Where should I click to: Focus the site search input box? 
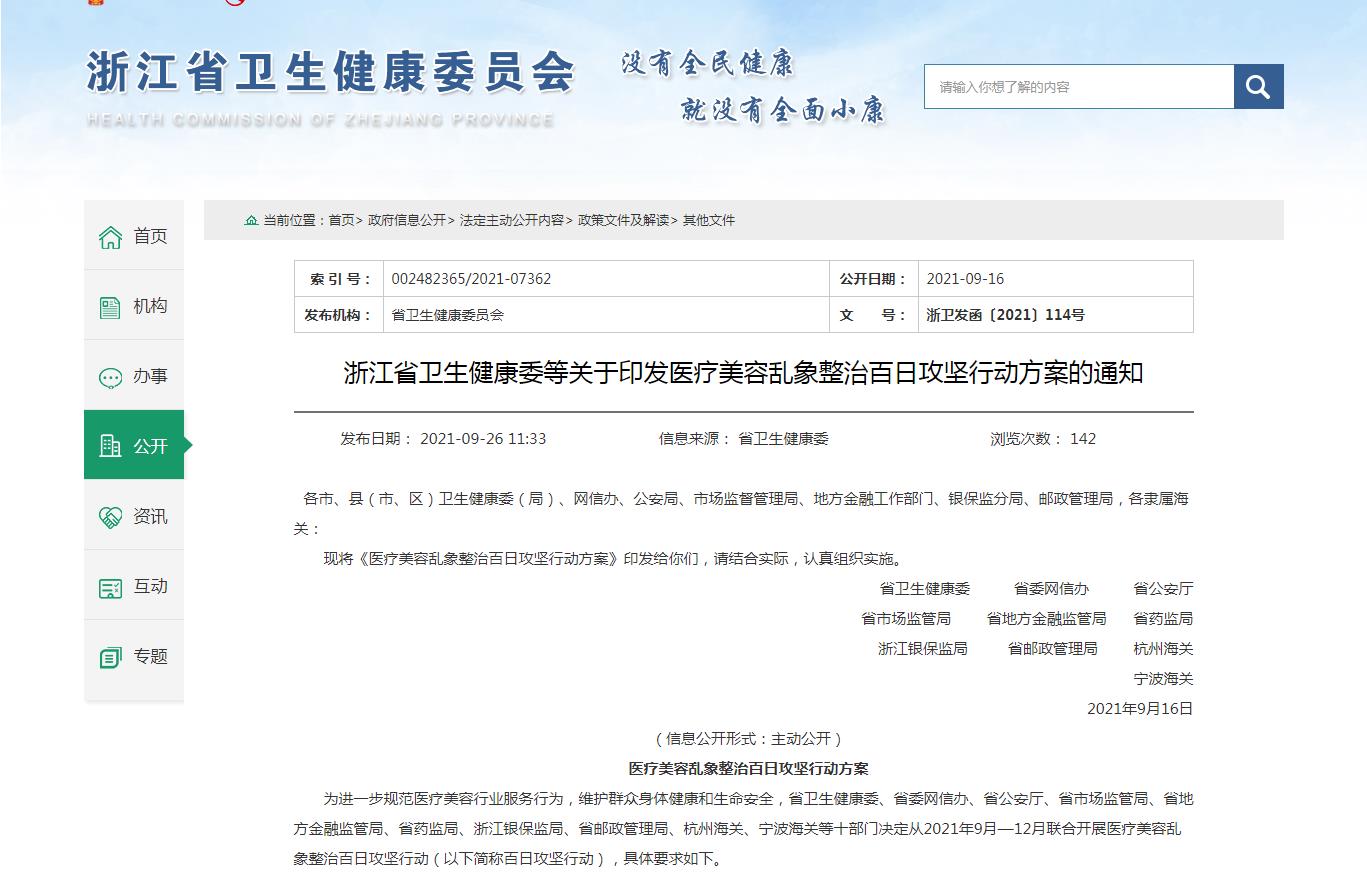(1078, 87)
